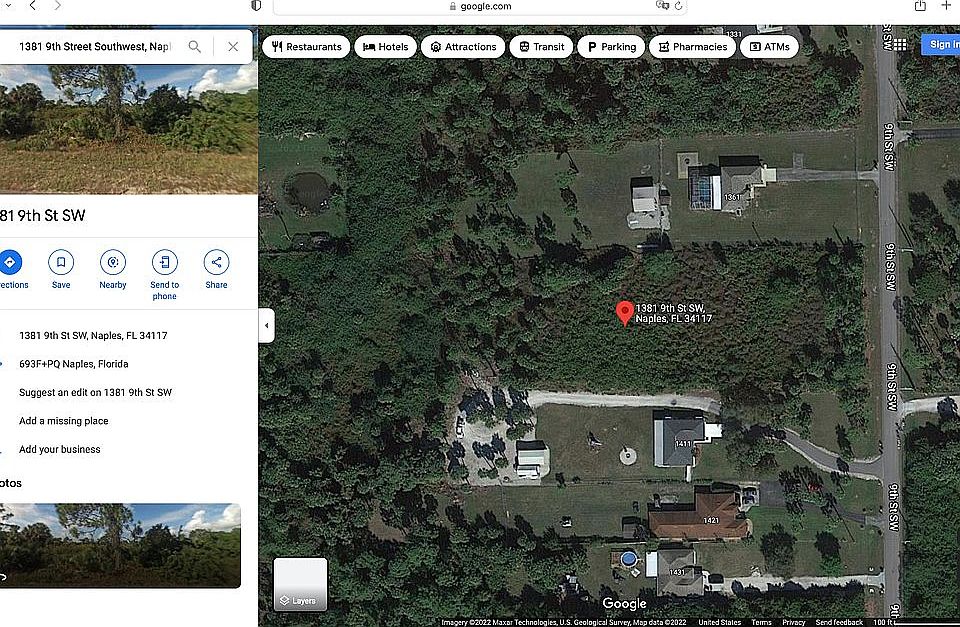Clear the search with X icon
The width and height of the screenshot is (960, 627).
tap(233, 47)
